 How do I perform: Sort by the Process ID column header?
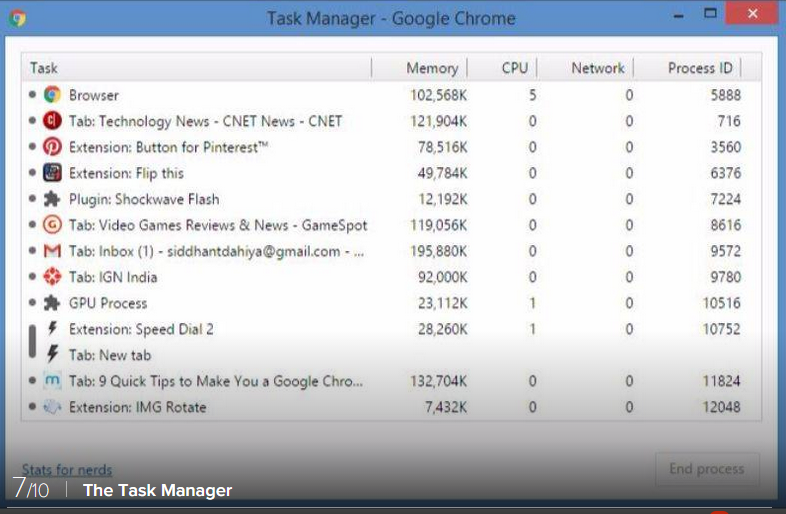(x=687, y=68)
